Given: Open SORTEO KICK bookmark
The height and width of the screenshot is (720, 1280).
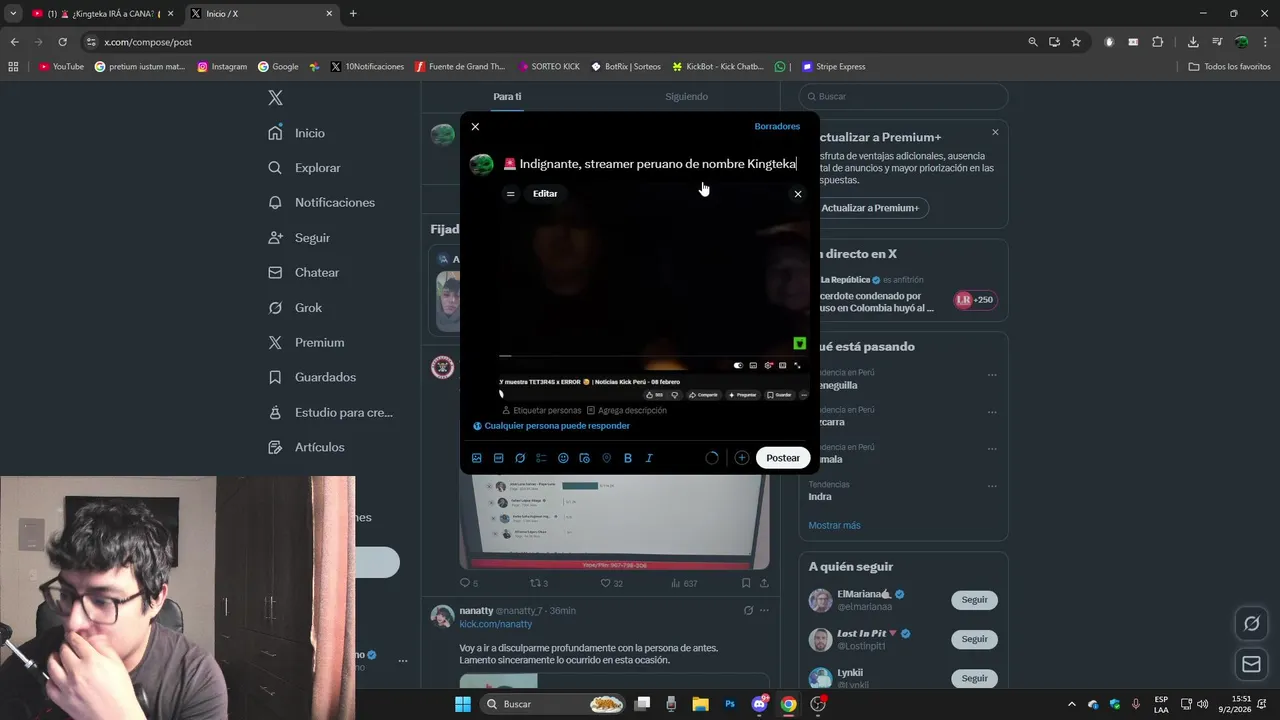Looking at the screenshot, I should (549, 67).
